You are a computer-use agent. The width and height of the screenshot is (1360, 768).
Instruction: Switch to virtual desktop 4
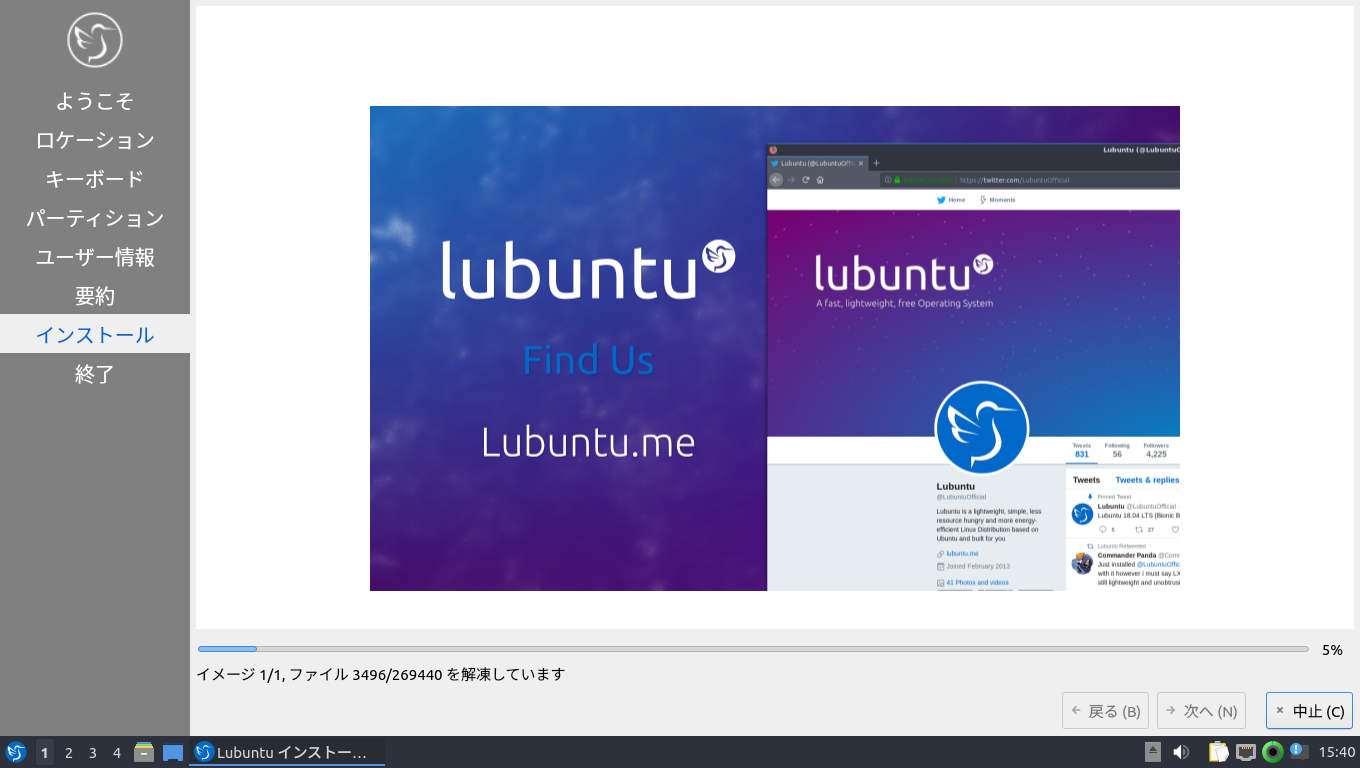[117, 752]
